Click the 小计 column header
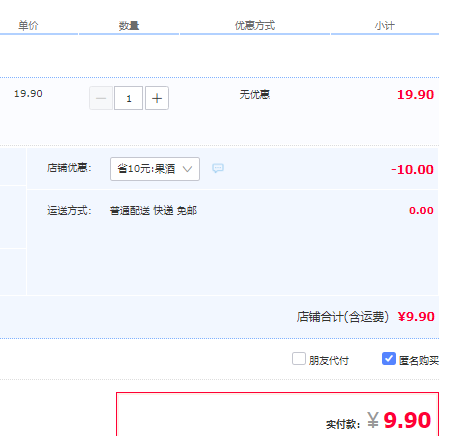Image resolution: width=462 pixels, height=436 pixels. point(385,26)
